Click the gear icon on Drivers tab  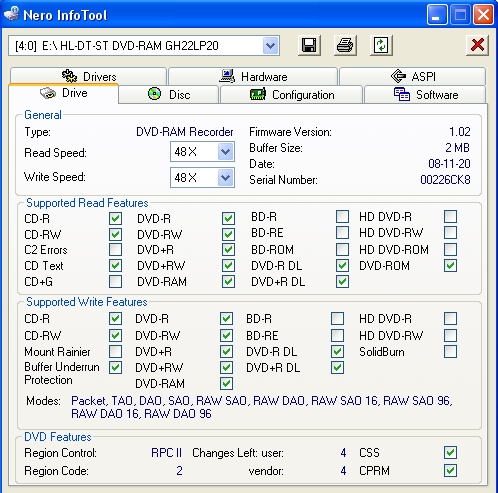tap(69, 76)
